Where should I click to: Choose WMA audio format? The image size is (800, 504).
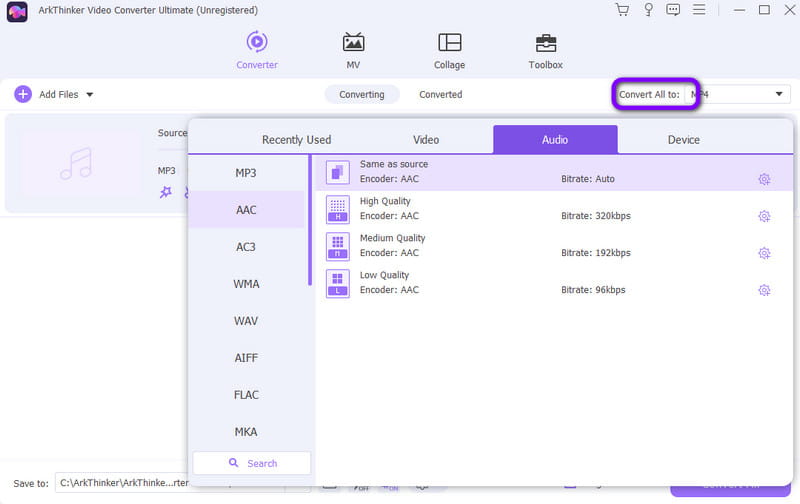click(x=246, y=284)
